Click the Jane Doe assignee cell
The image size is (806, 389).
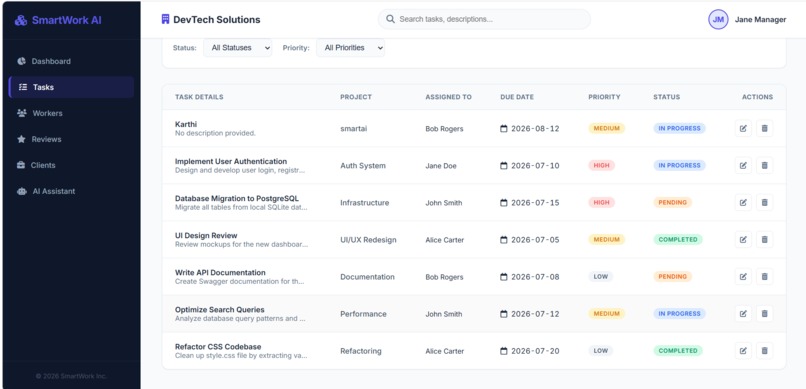[441, 165]
